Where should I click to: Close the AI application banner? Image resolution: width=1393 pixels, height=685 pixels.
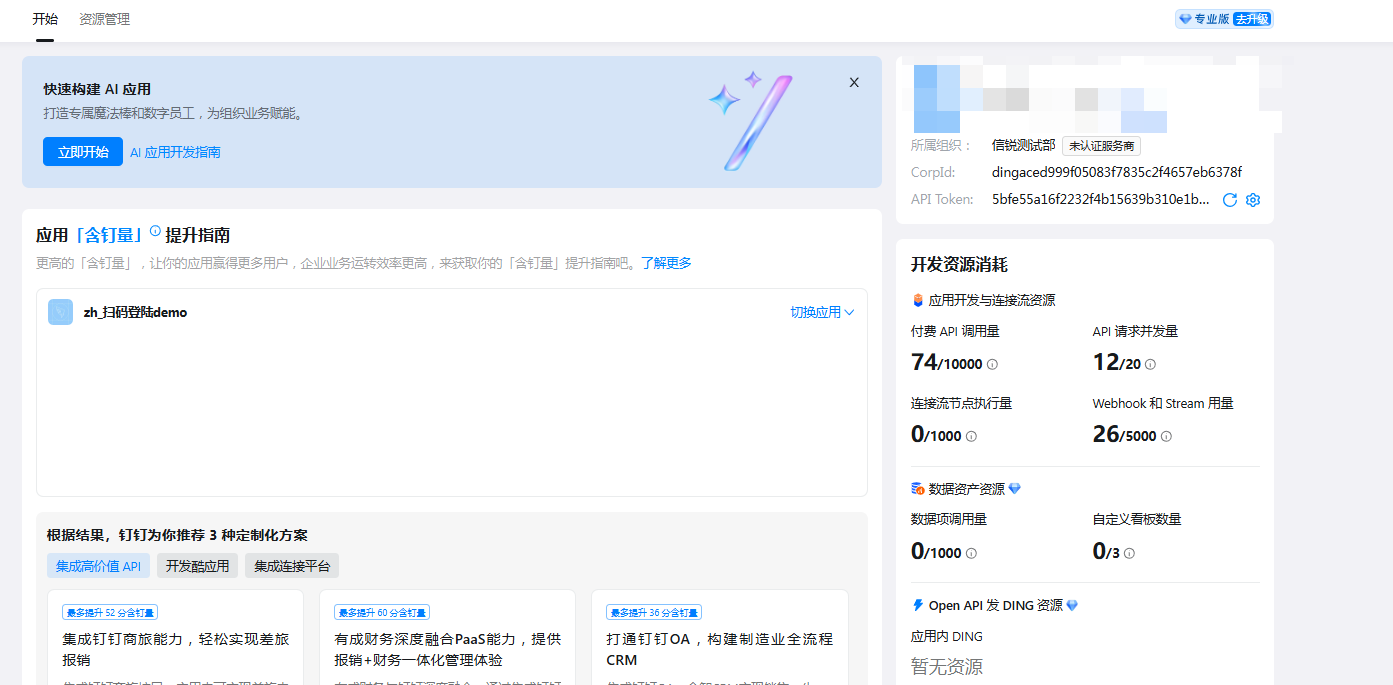[x=854, y=83]
